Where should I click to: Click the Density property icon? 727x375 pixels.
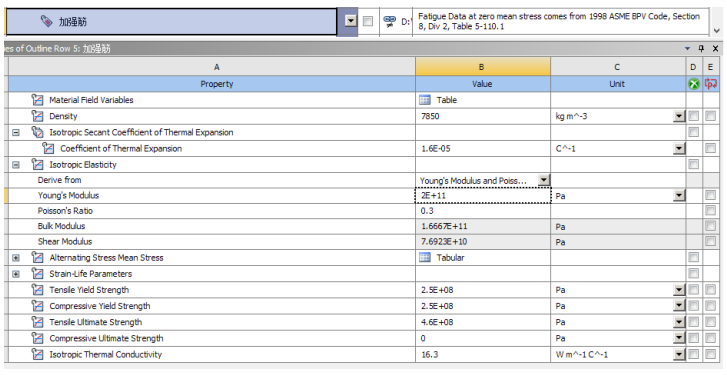(x=37, y=116)
